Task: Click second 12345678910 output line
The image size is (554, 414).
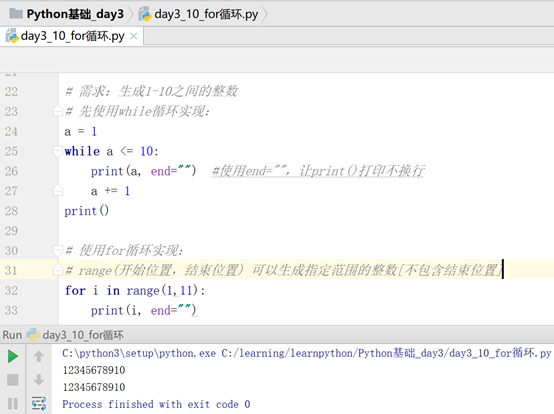Action: pyautogui.click(x=94, y=387)
